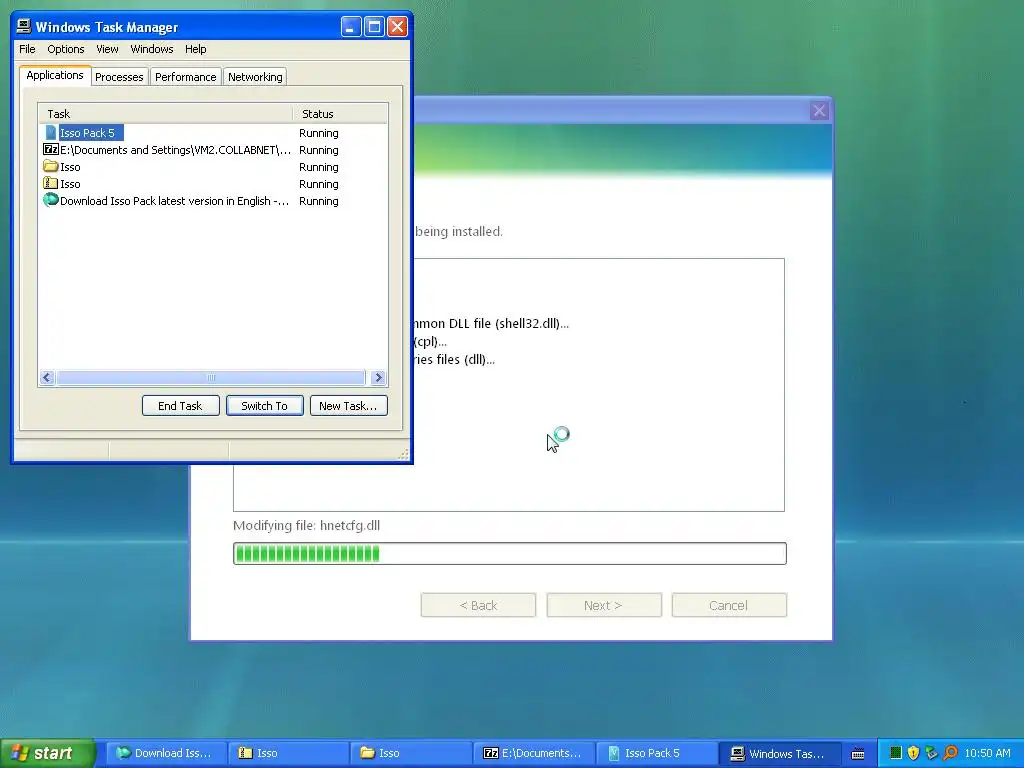1024x768 pixels.
Task: Open the zipped Isso taskbar button
Action: click(x=289, y=753)
